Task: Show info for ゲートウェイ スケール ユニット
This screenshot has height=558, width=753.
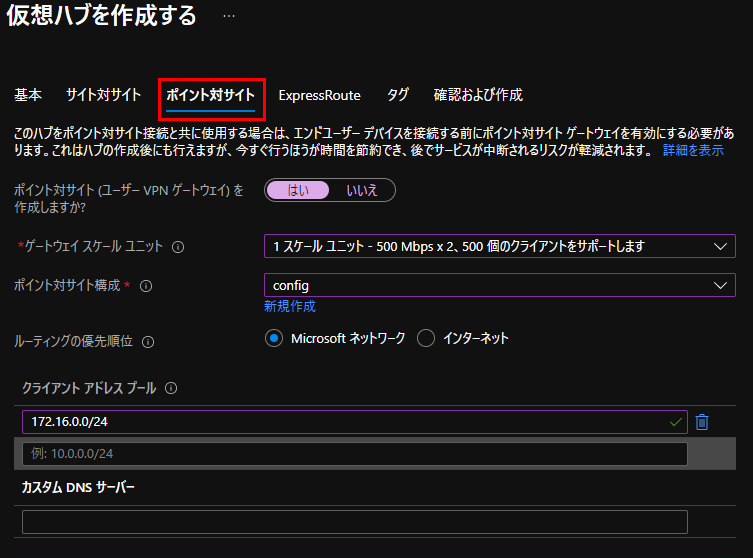Action: coord(178,247)
